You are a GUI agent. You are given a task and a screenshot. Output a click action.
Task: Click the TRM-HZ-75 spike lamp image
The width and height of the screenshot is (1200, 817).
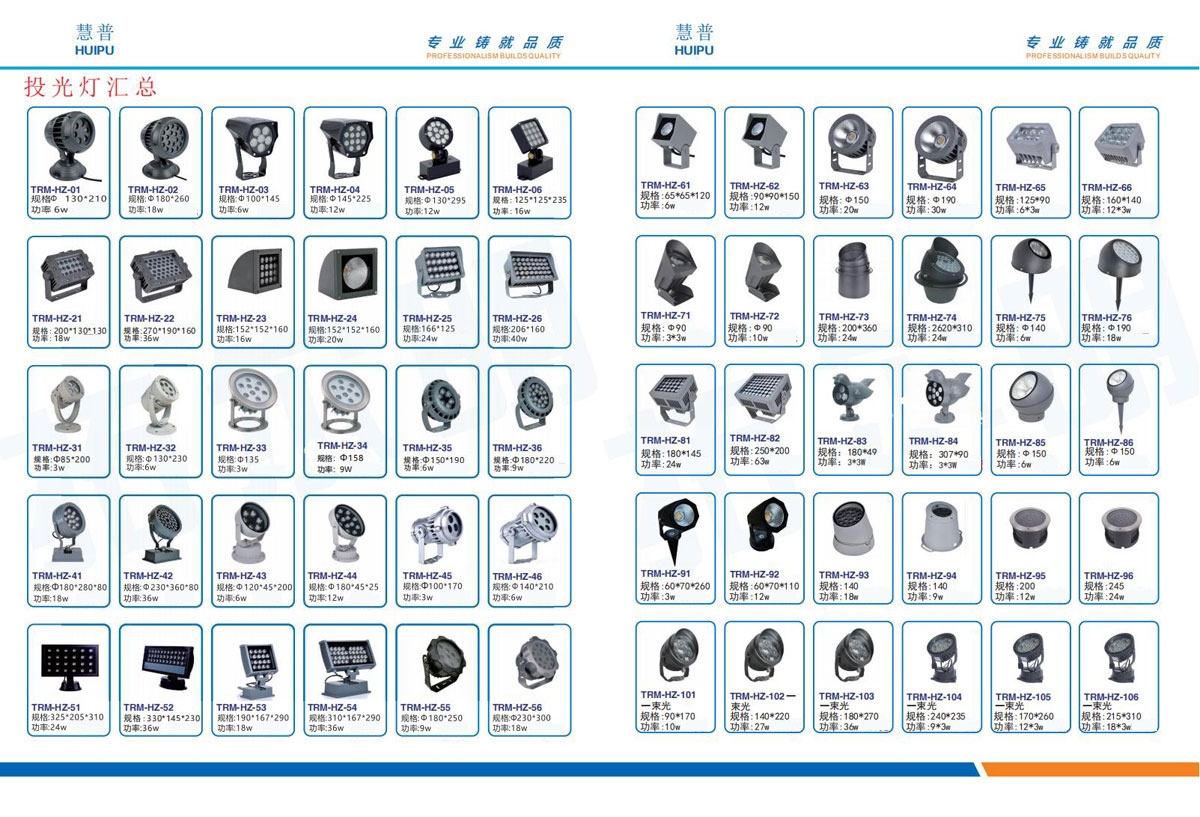(1030, 273)
